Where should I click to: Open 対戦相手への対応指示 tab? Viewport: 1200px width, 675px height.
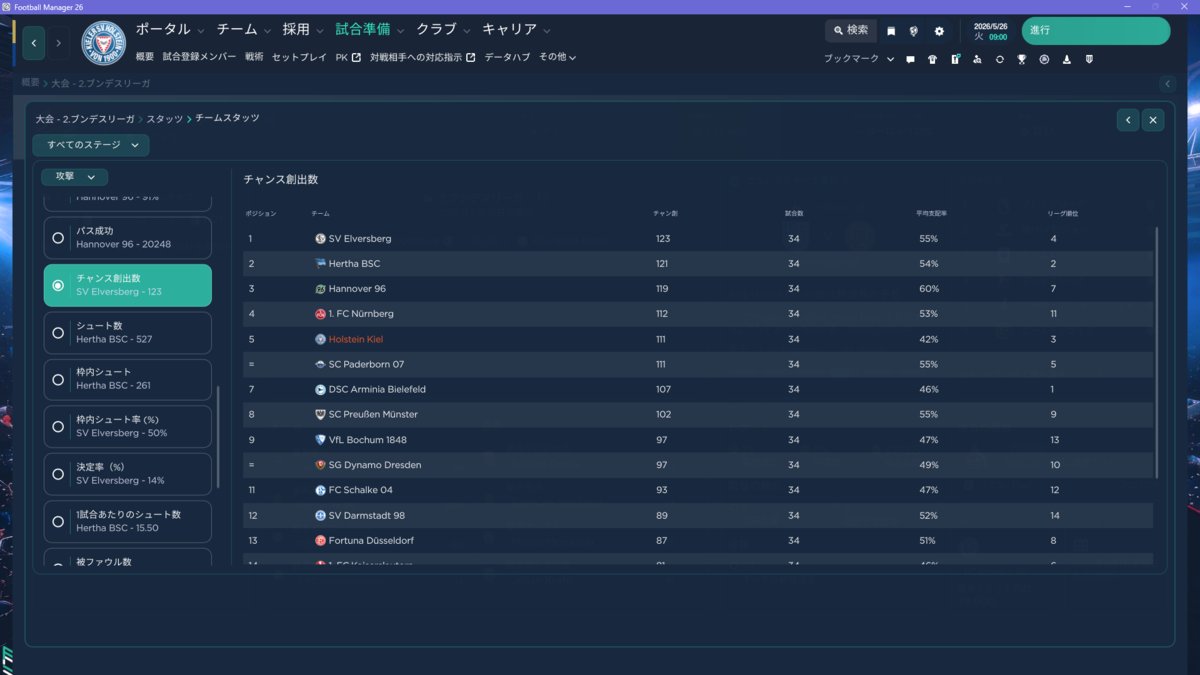[422, 57]
